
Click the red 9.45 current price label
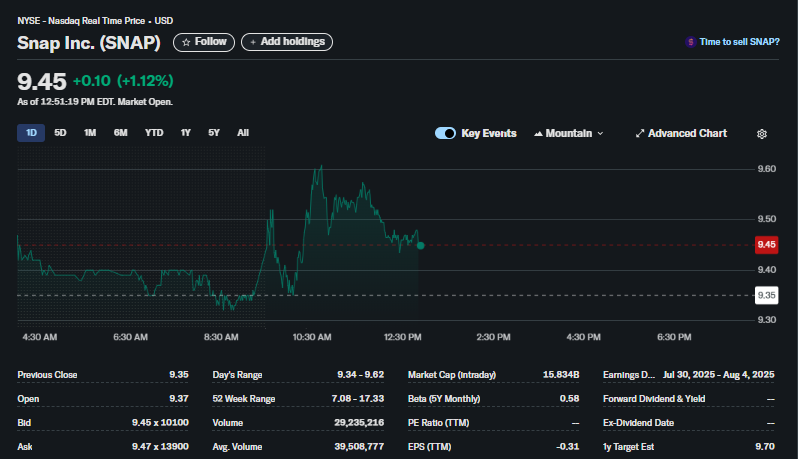[x=766, y=245]
